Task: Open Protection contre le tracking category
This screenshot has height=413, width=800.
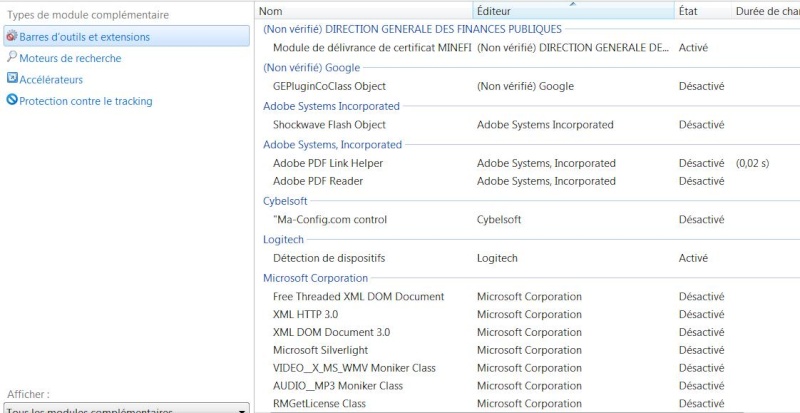Action: 86,101
